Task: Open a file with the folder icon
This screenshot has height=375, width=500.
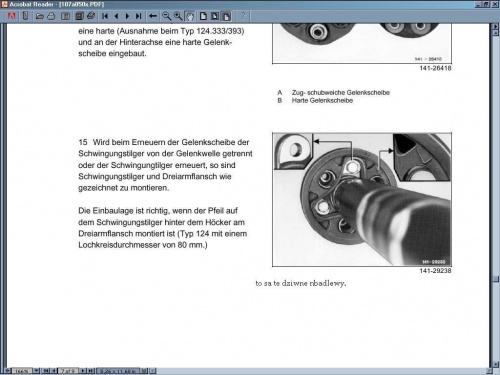Action: pos(40,16)
